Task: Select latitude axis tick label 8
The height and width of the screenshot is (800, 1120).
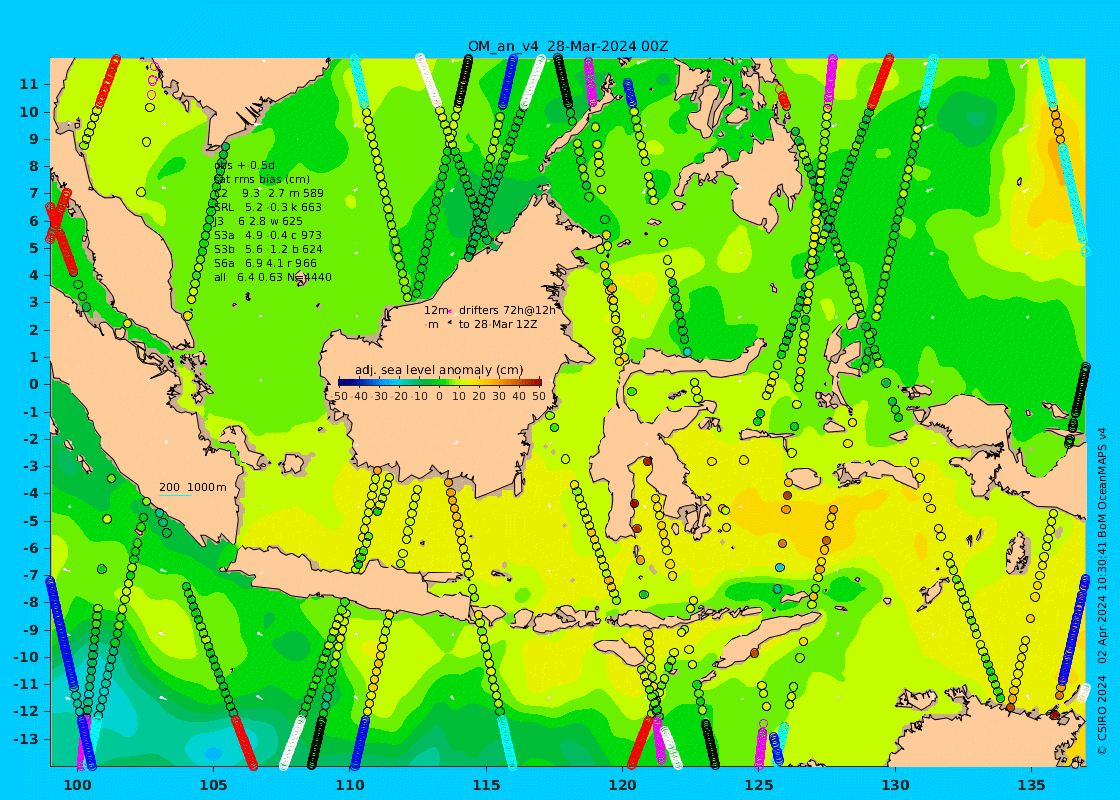Action: (34, 166)
